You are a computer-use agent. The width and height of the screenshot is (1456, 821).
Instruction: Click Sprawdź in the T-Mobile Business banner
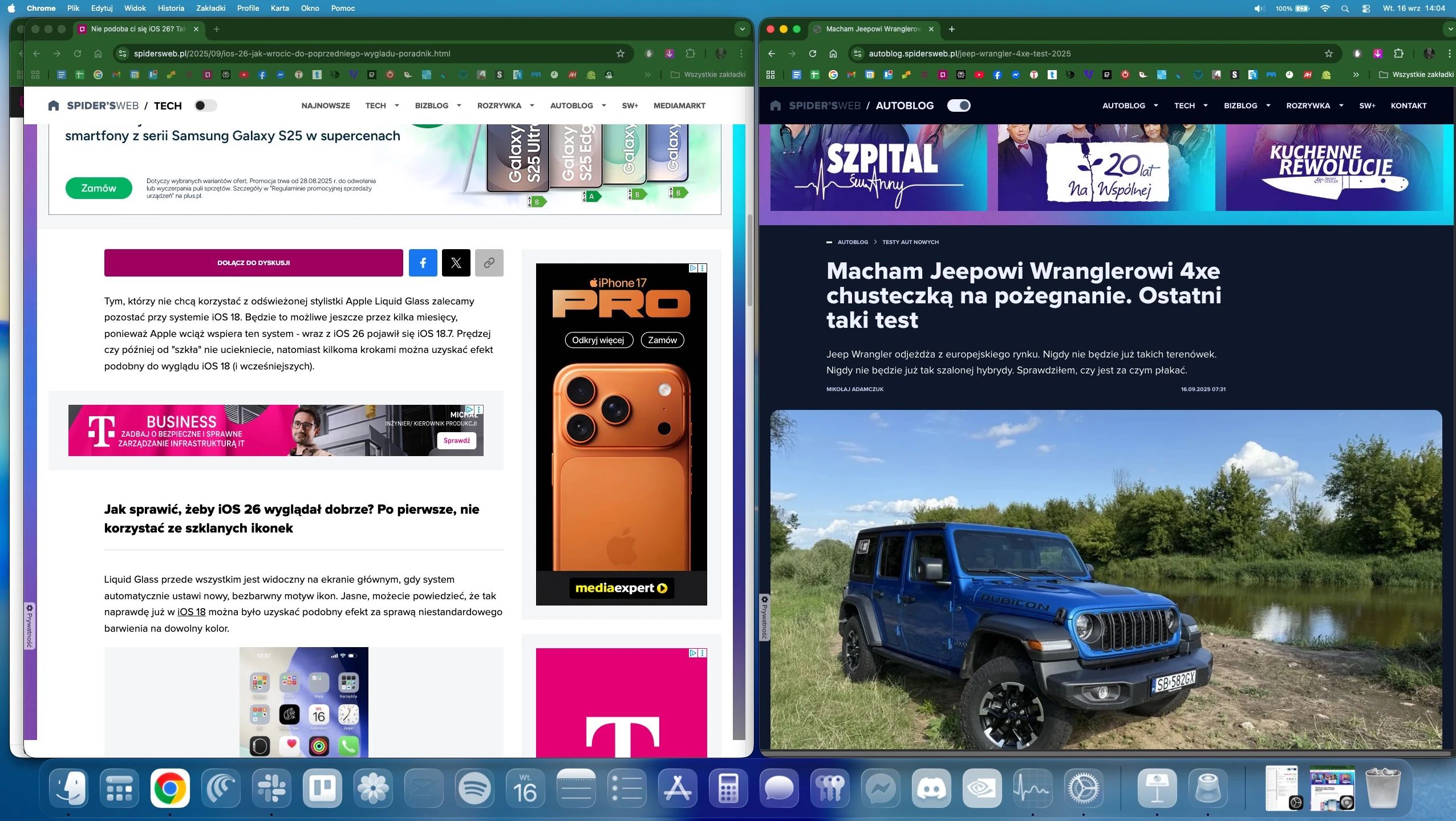click(x=457, y=441)
